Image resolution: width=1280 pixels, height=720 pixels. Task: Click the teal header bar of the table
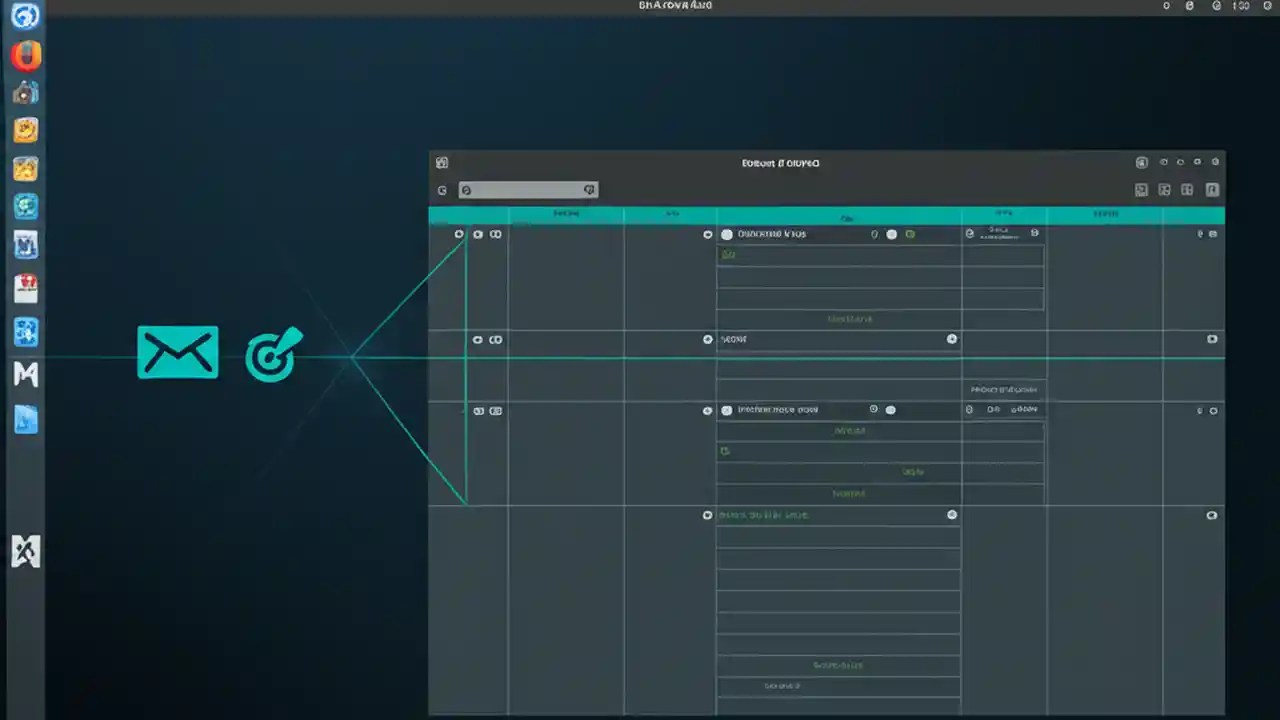(x=826, y=213)
